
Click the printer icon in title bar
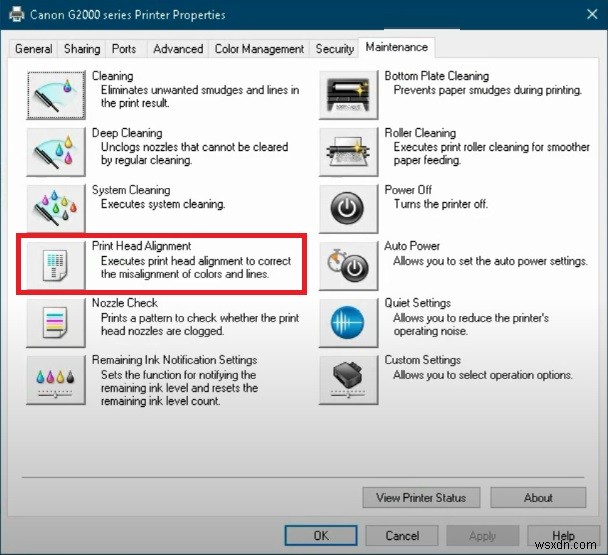(x=17, y=15)
